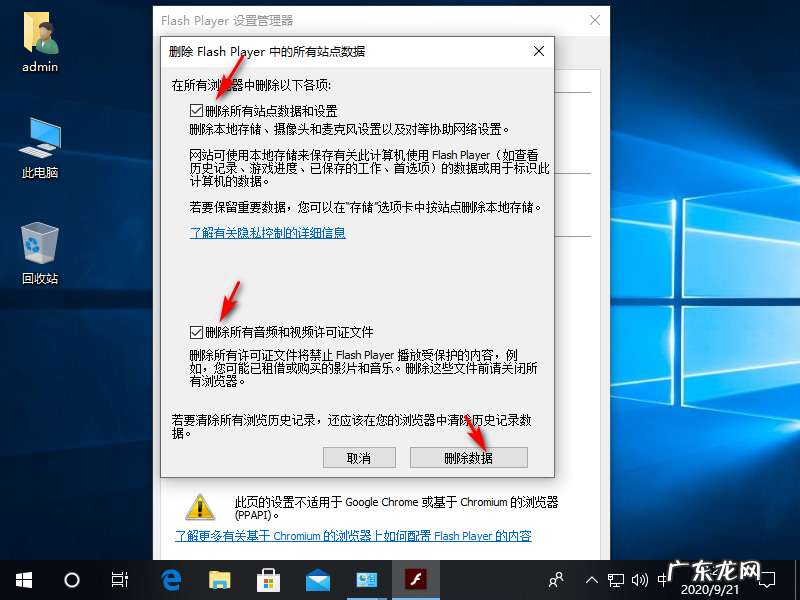The image size is (800, 600).
Task: Open network settings from the tray icon
Action: coord(617,580)
